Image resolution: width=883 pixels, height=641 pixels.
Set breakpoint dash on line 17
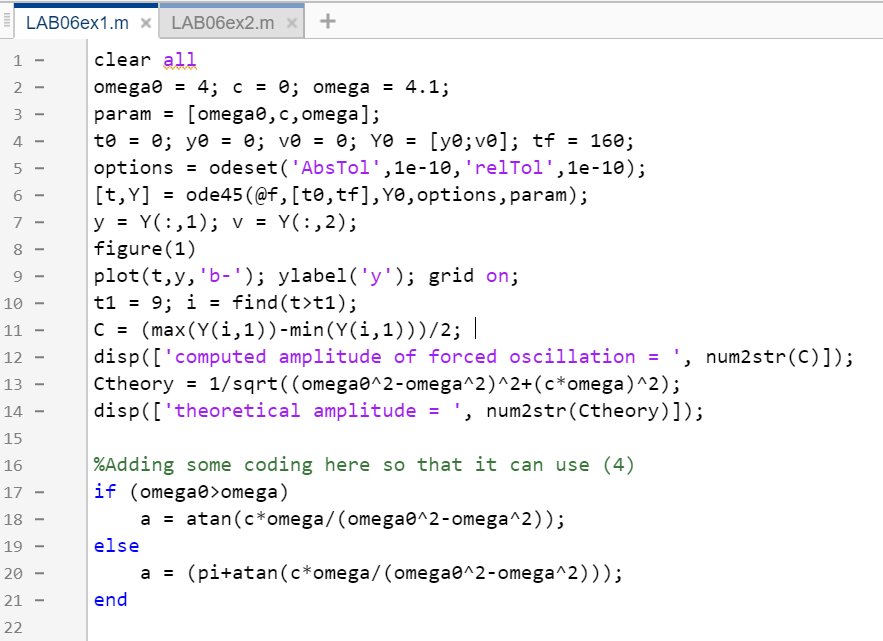click(x=39, y=492)
